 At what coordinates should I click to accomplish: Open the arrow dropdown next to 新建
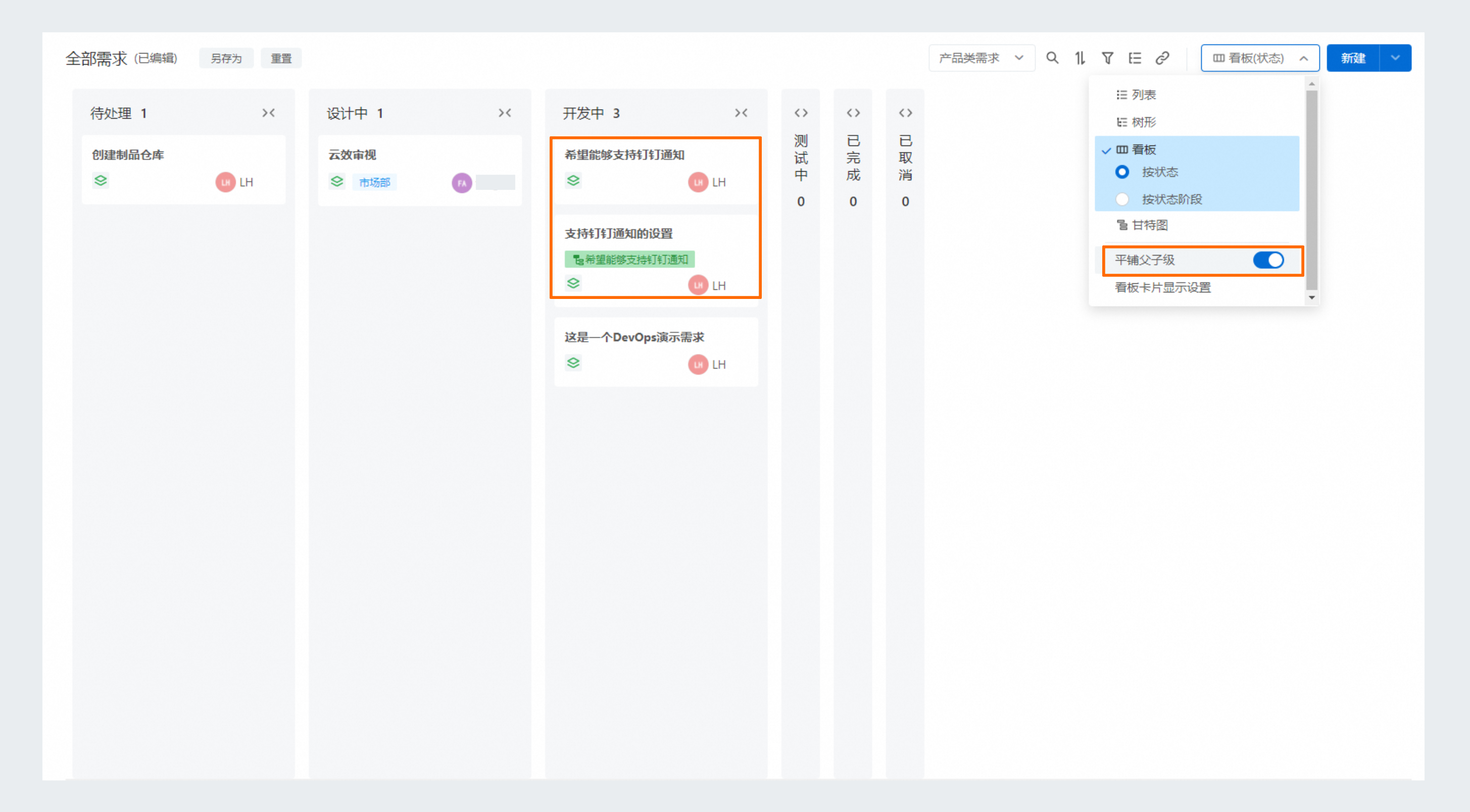1395,58
